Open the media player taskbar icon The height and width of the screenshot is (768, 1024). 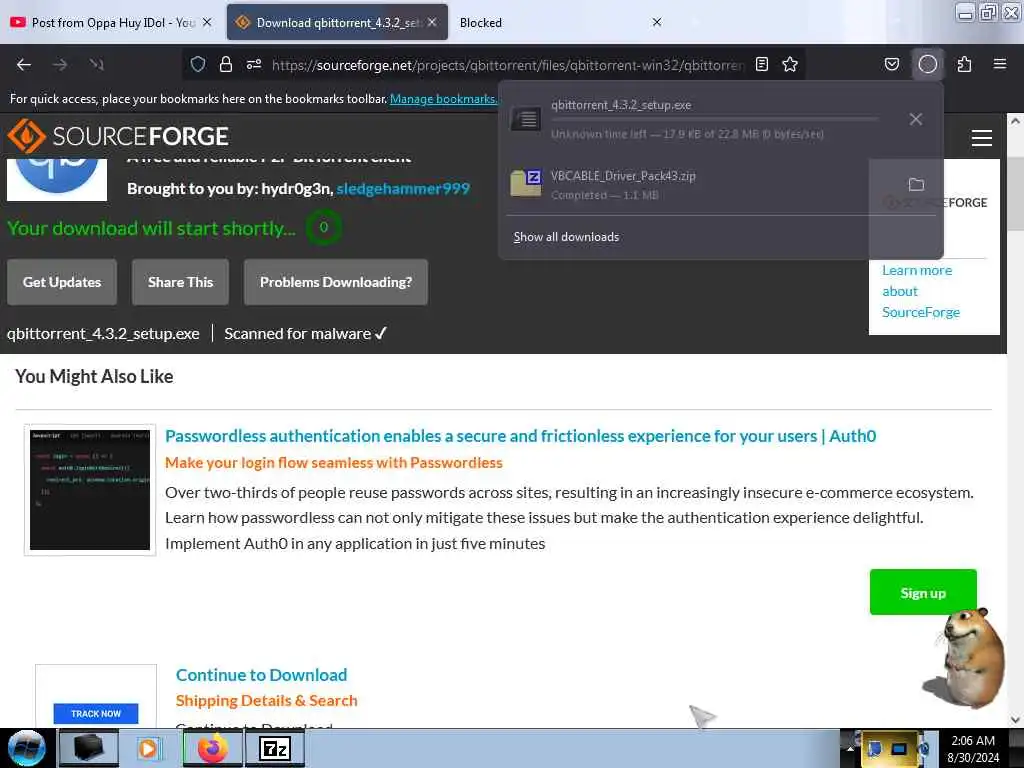(x=149, y=748)
